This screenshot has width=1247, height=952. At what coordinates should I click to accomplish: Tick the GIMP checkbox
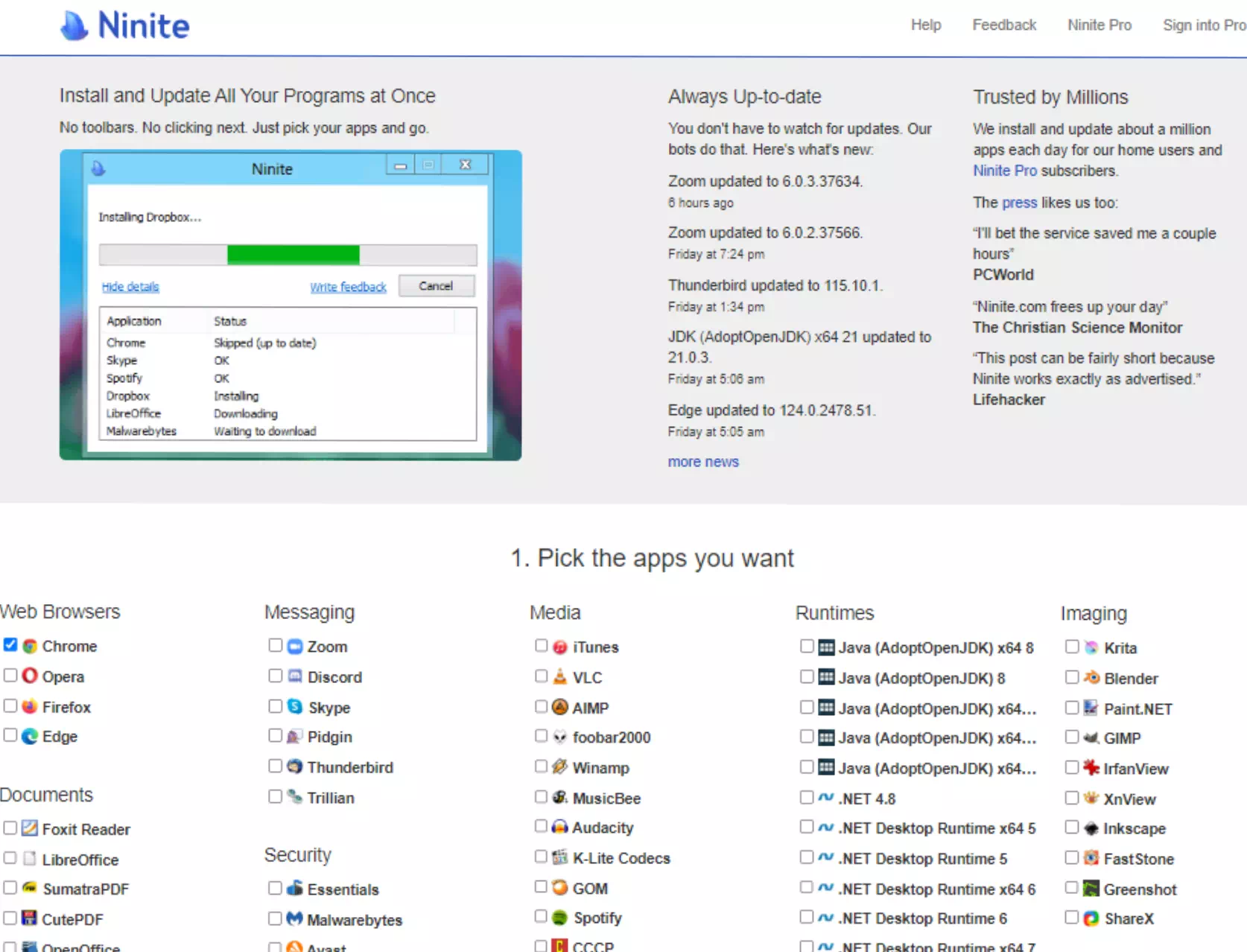coord(1072,737)
